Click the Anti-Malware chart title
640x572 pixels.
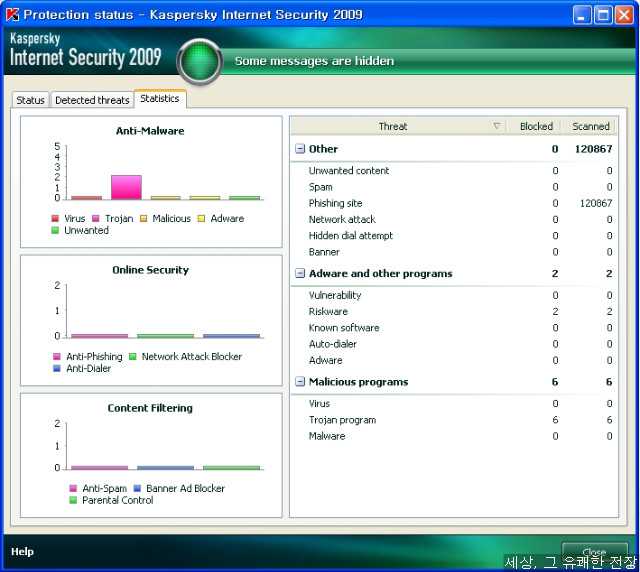click(x=150, y=131)
